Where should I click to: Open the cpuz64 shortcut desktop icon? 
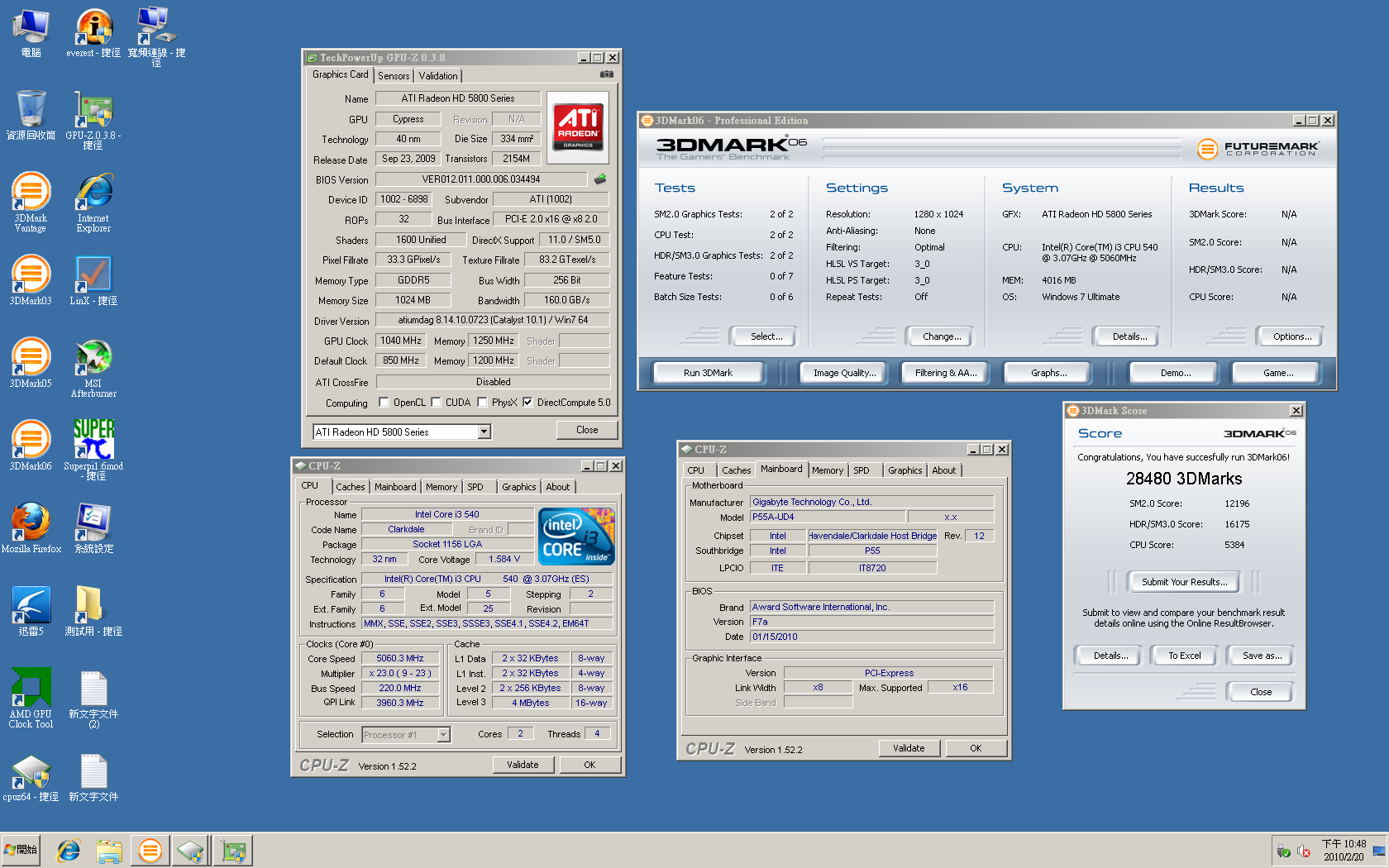tap(31, 777)
